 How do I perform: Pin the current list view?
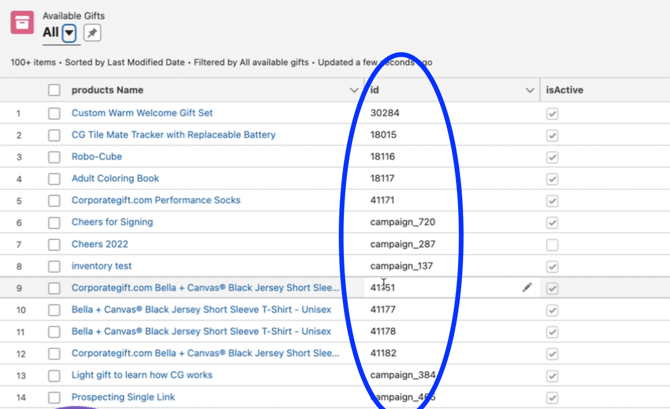tap(92, 33)
